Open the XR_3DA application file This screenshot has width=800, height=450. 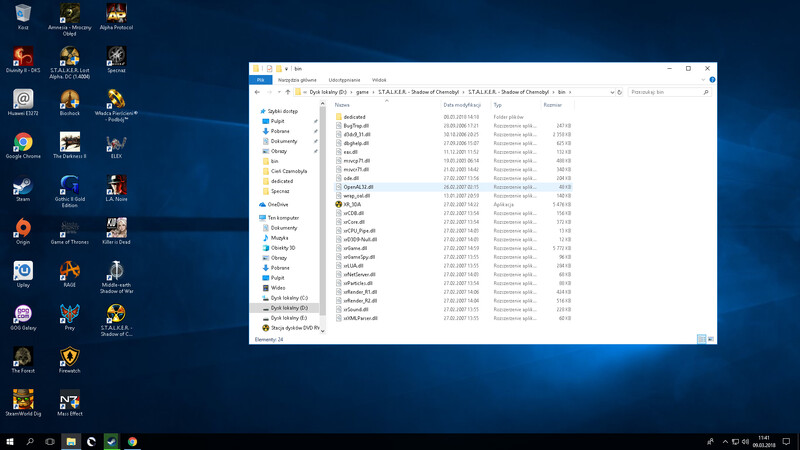[352, 205]
